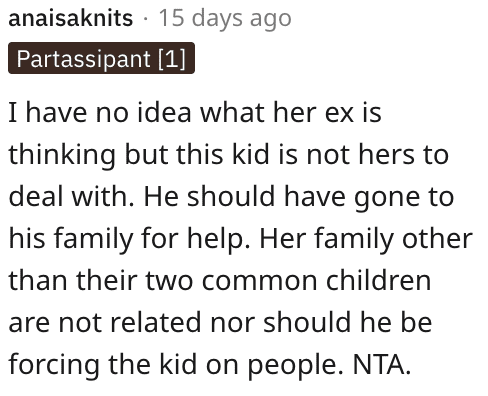Click the line "forcing the kid on people"
Screen dimensions: 488x396
(x=209, y=365)
